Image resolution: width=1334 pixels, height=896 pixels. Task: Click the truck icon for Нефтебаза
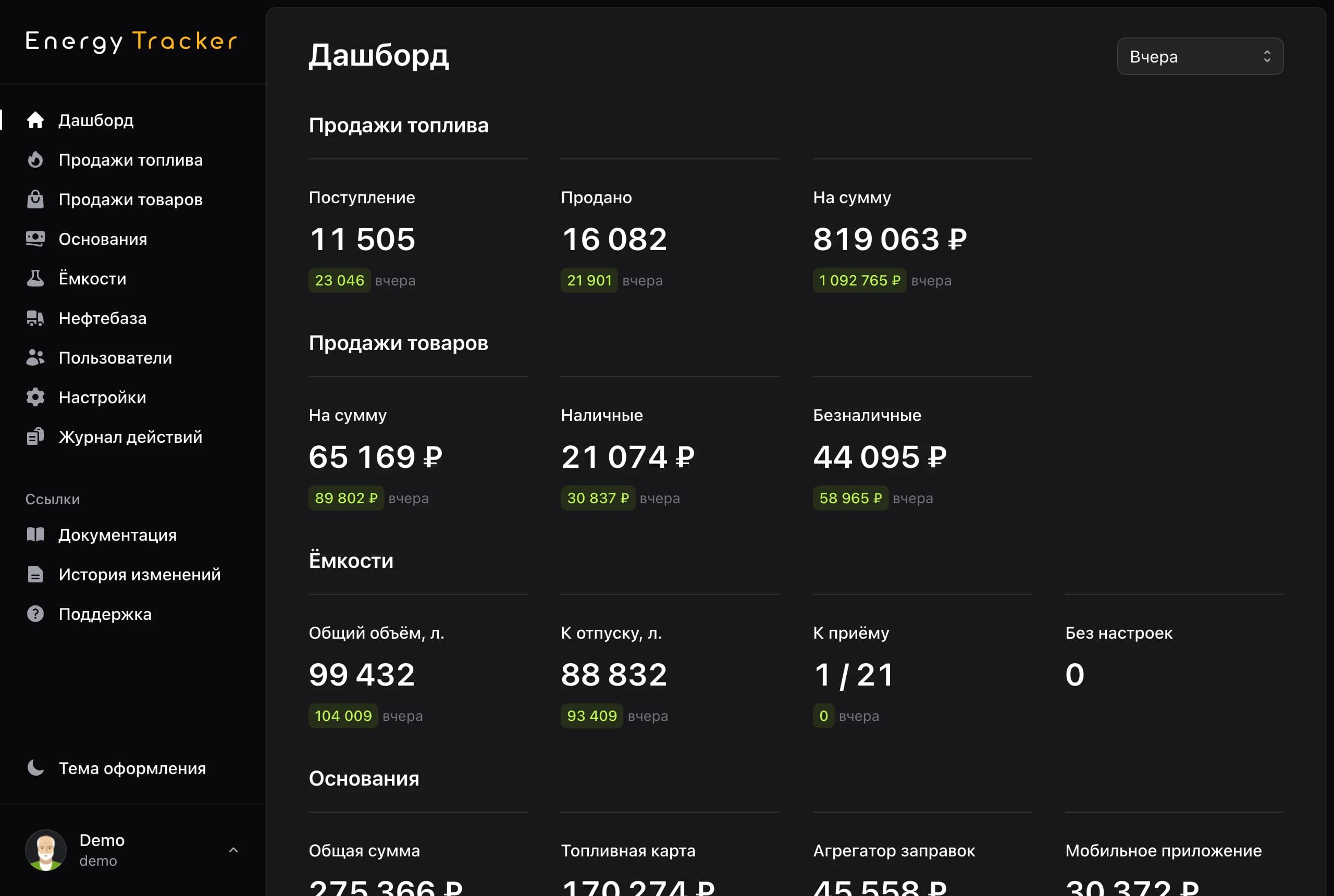click(35, 318)
